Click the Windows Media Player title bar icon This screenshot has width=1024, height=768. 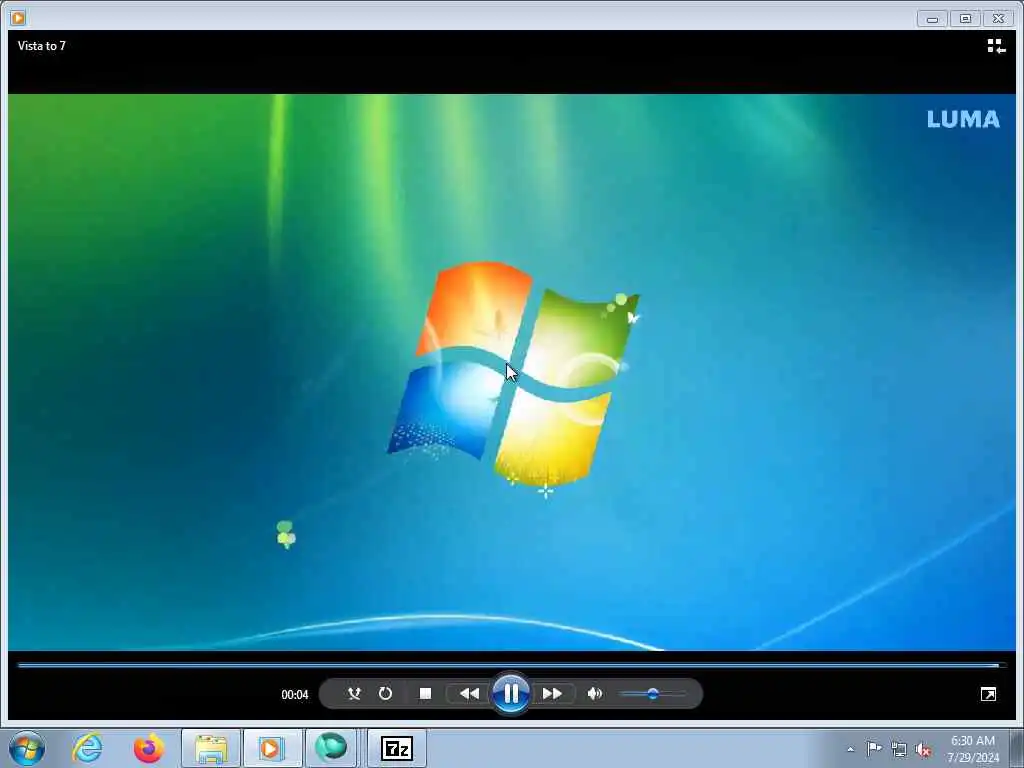18,18
